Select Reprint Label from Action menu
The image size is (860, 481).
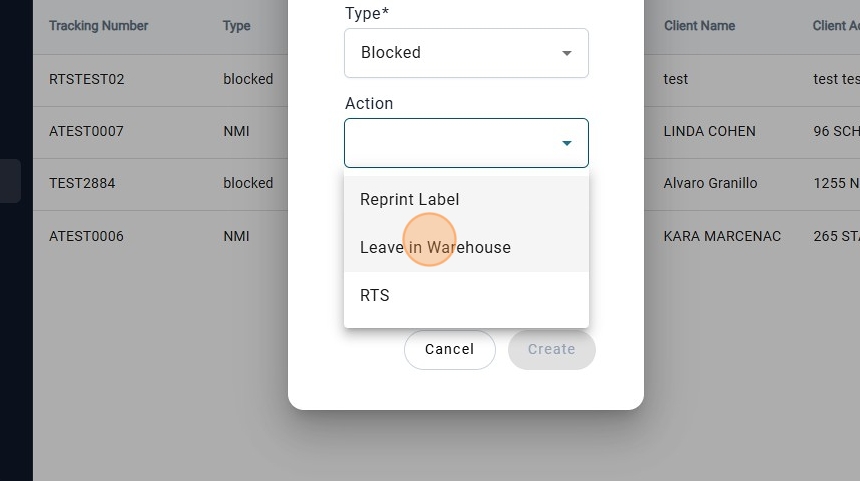pos(410,200)
